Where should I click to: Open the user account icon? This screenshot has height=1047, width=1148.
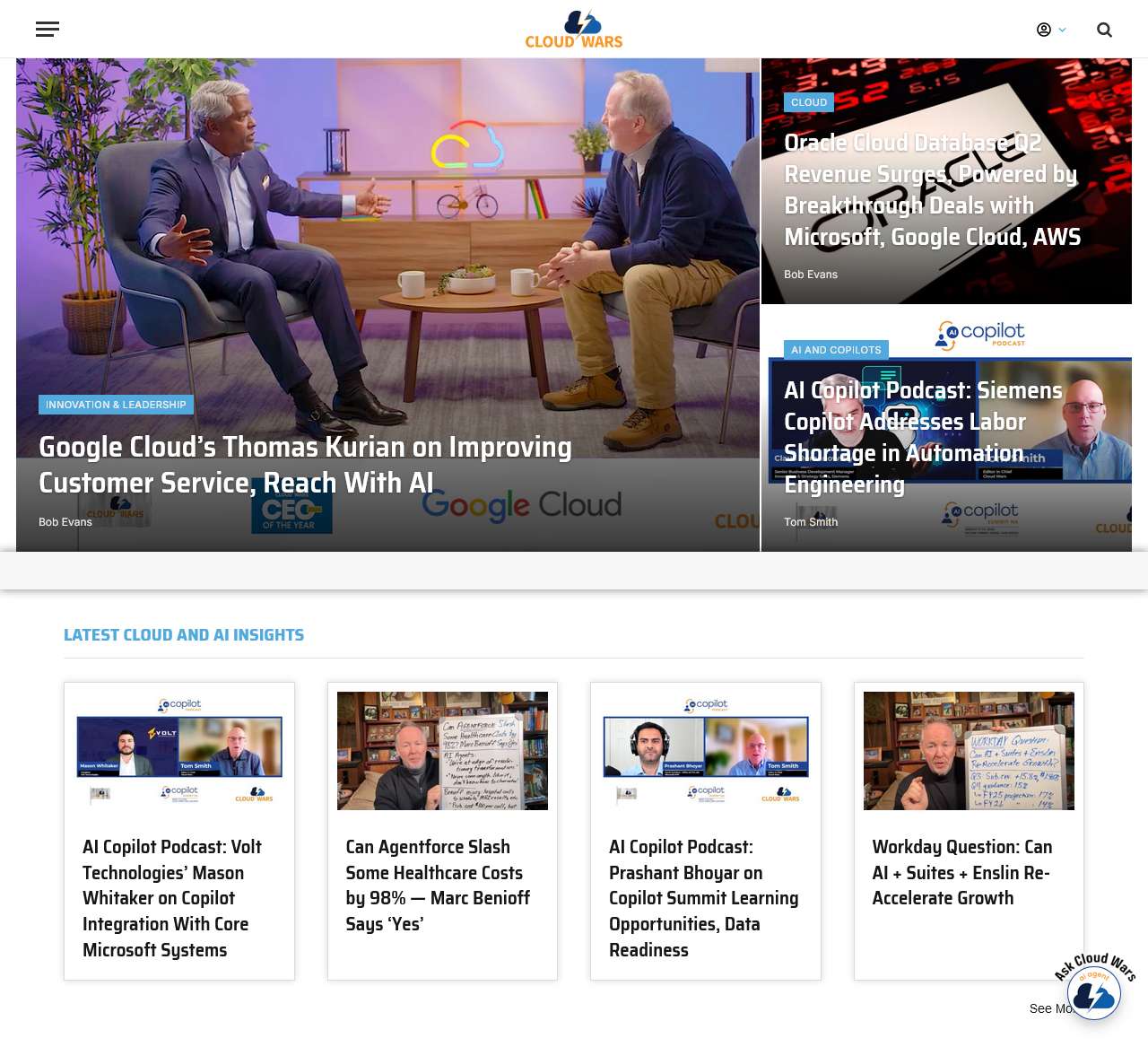1044,30
